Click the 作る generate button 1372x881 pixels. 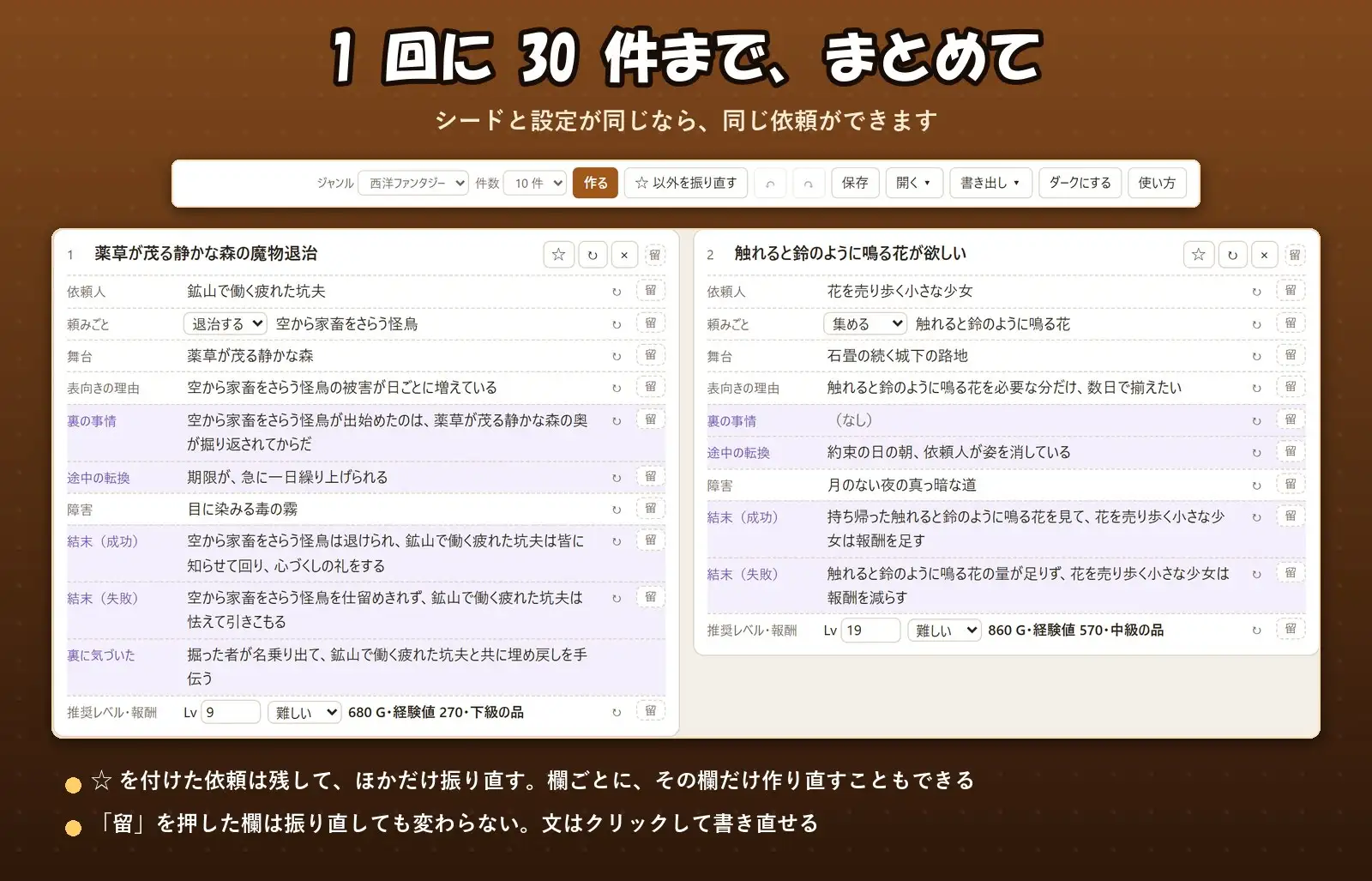coord(596,184)
